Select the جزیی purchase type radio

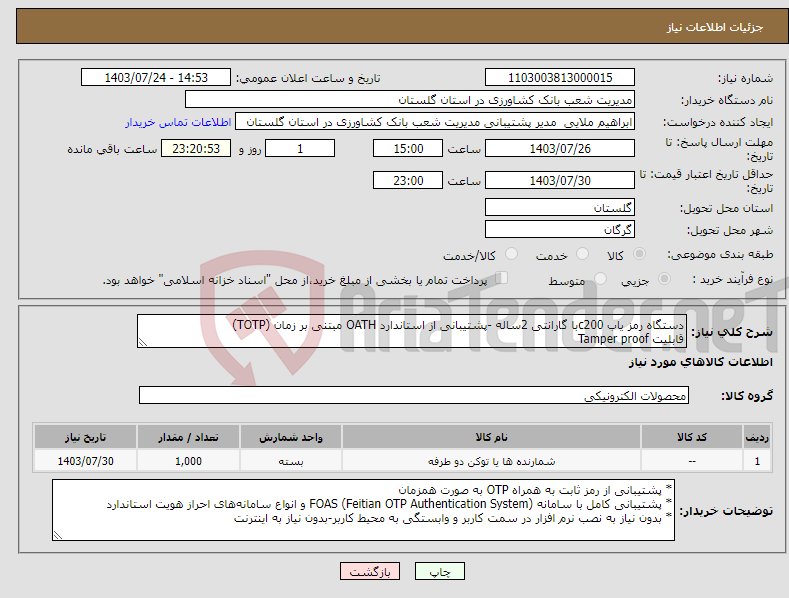click(x=664, y=278)
